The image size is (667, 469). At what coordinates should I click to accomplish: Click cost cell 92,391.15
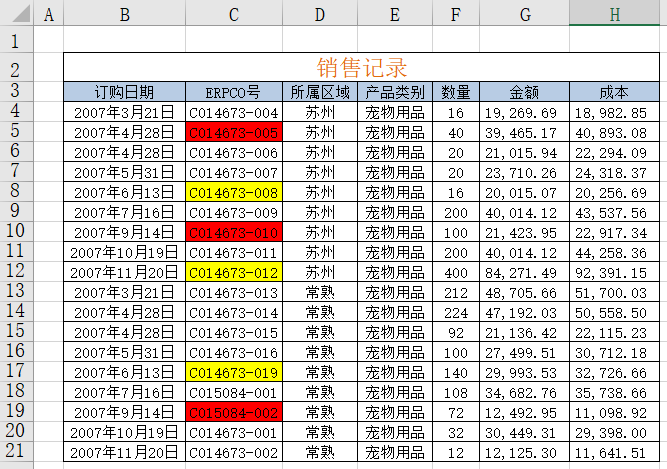pos(614,272)
